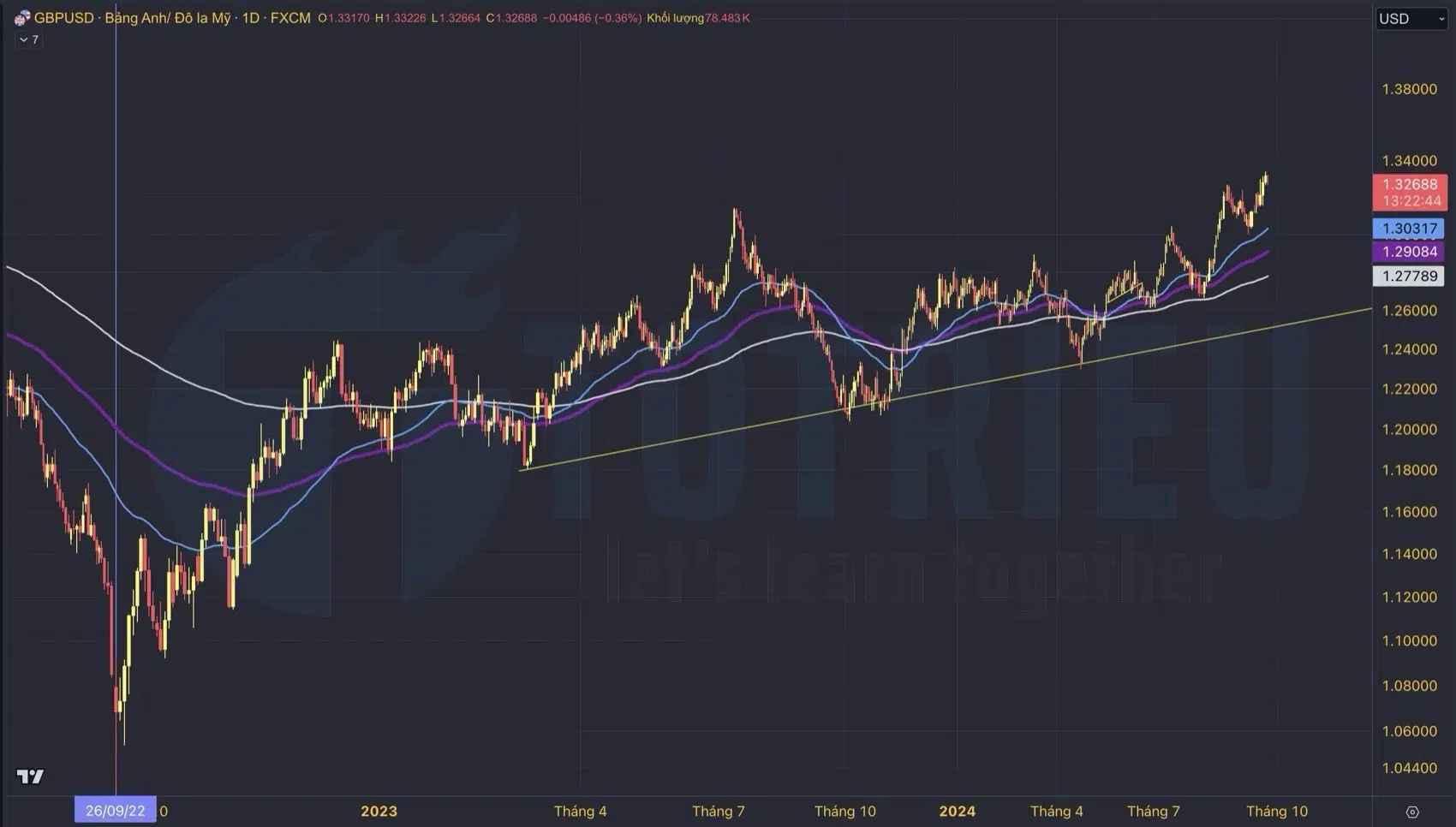Click the GBPUSD currency pair flag icon
The width and height of the screenshot is (1456, 827).
pos(21,18)
